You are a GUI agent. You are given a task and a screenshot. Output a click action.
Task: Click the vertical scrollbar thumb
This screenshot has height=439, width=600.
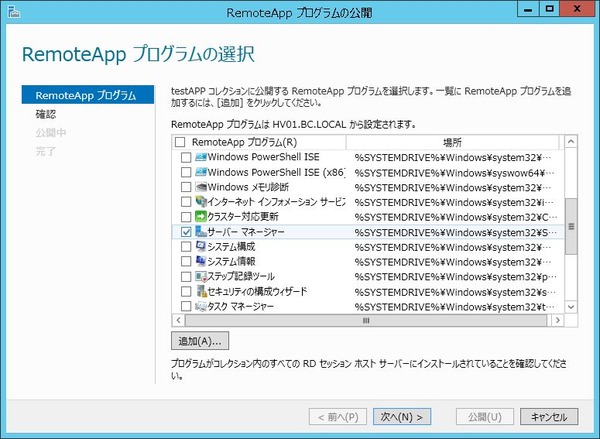coord(571,227)
